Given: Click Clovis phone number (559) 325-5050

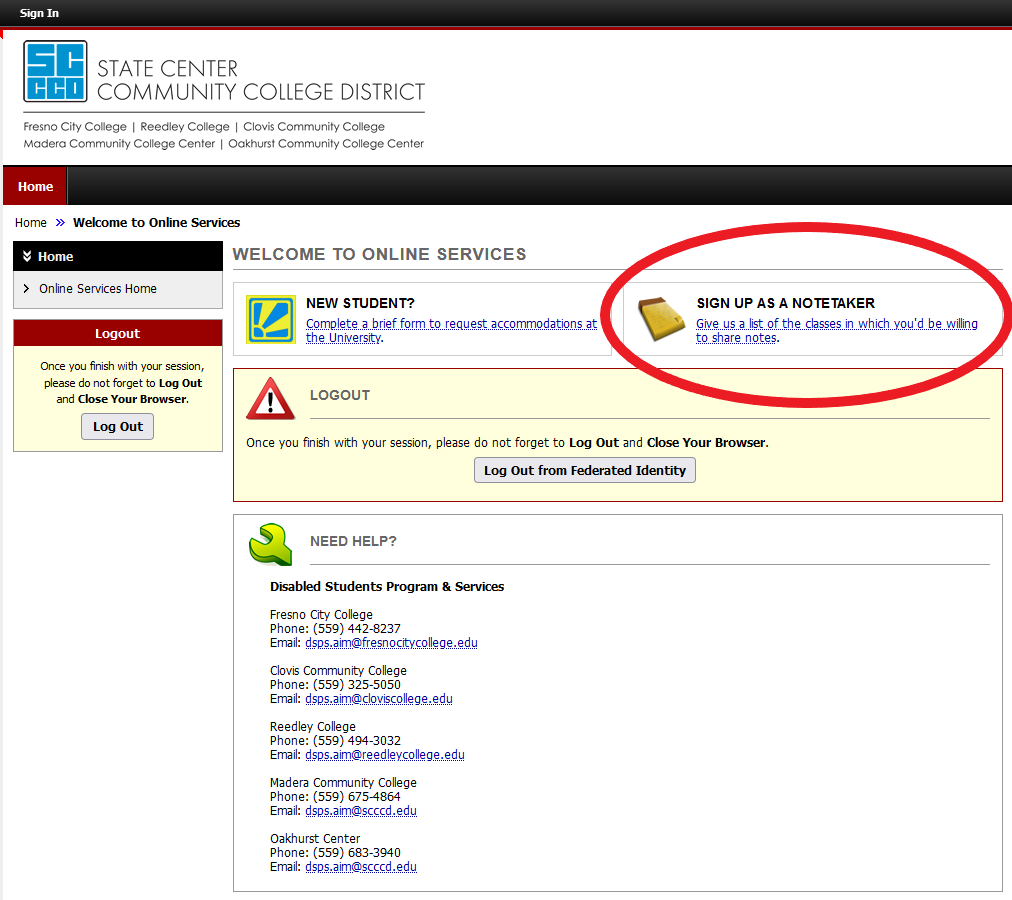Looking at the screenshot, I should [356, 685].
